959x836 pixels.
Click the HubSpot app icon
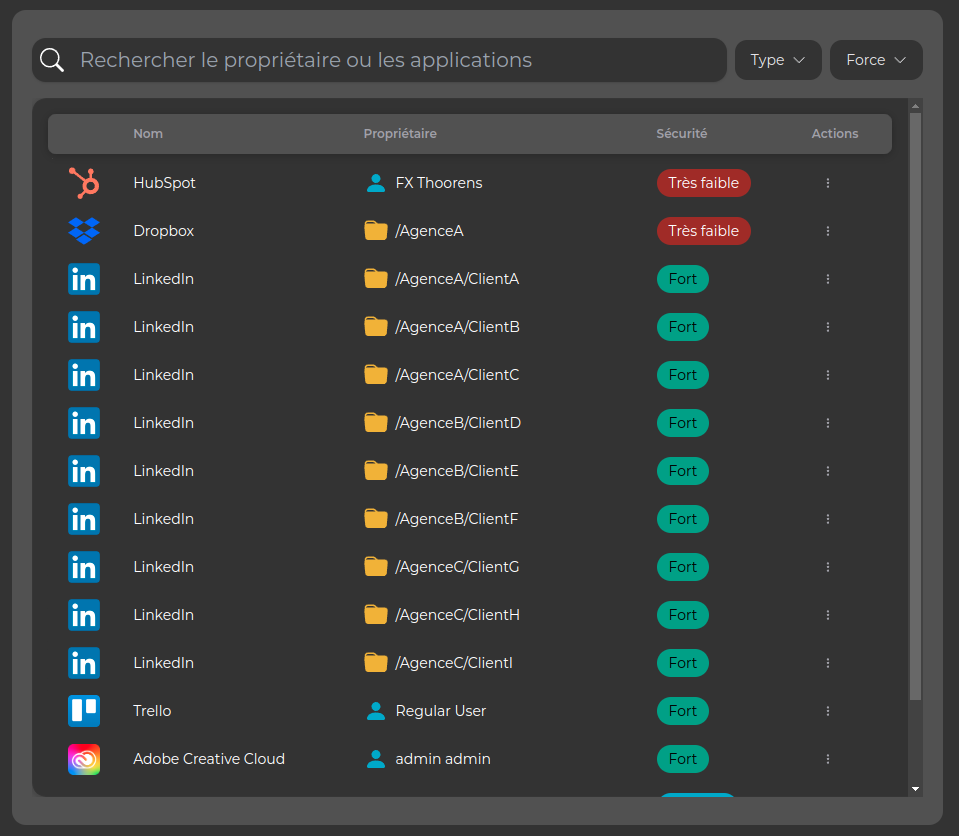point(84,183)
